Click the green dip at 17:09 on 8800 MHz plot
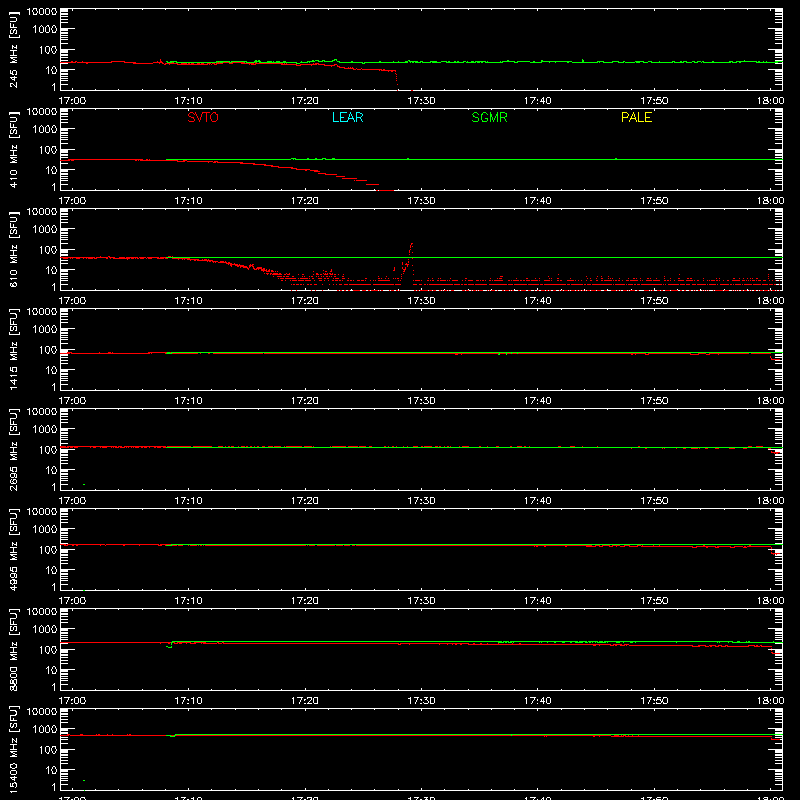This screenshot has width=800, height=800. click(x=169, y=646)
